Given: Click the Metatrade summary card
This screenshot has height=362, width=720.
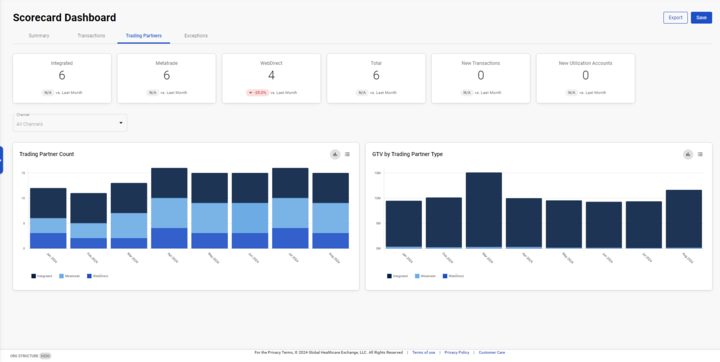Looking at the screenshot, I should (167, 78).
